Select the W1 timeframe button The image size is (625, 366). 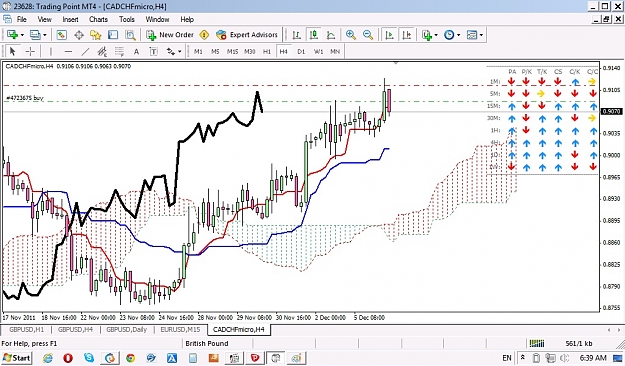tap(318, 51)
